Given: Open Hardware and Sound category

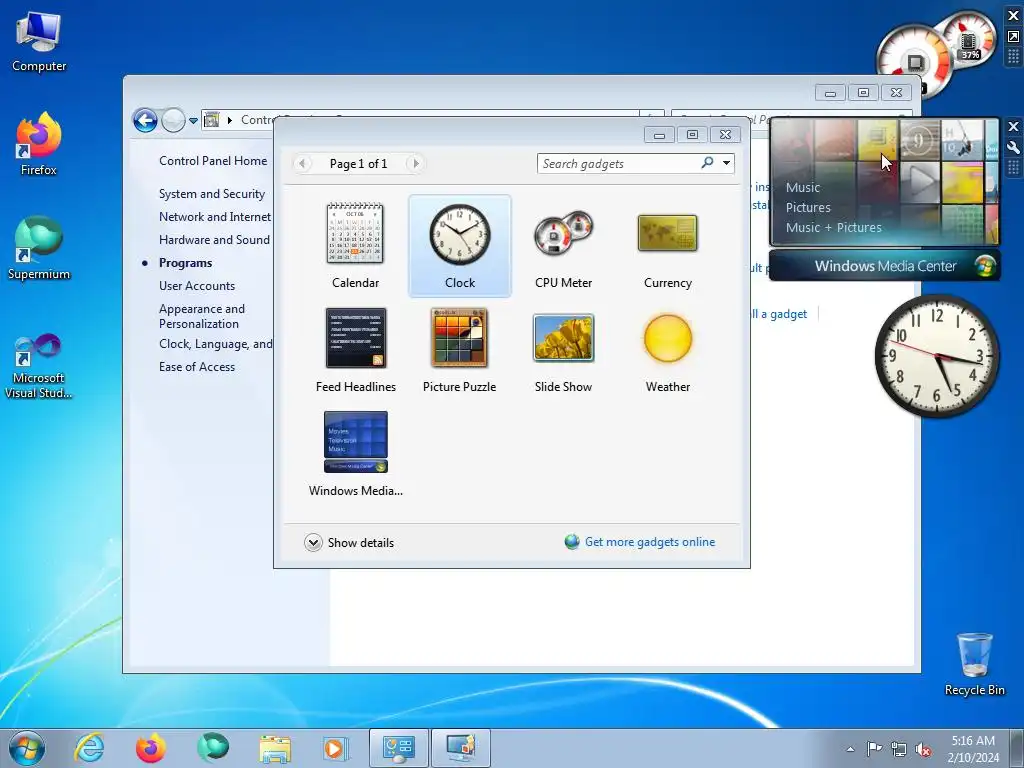Looking at the screenshot, I should coord(214,240).
